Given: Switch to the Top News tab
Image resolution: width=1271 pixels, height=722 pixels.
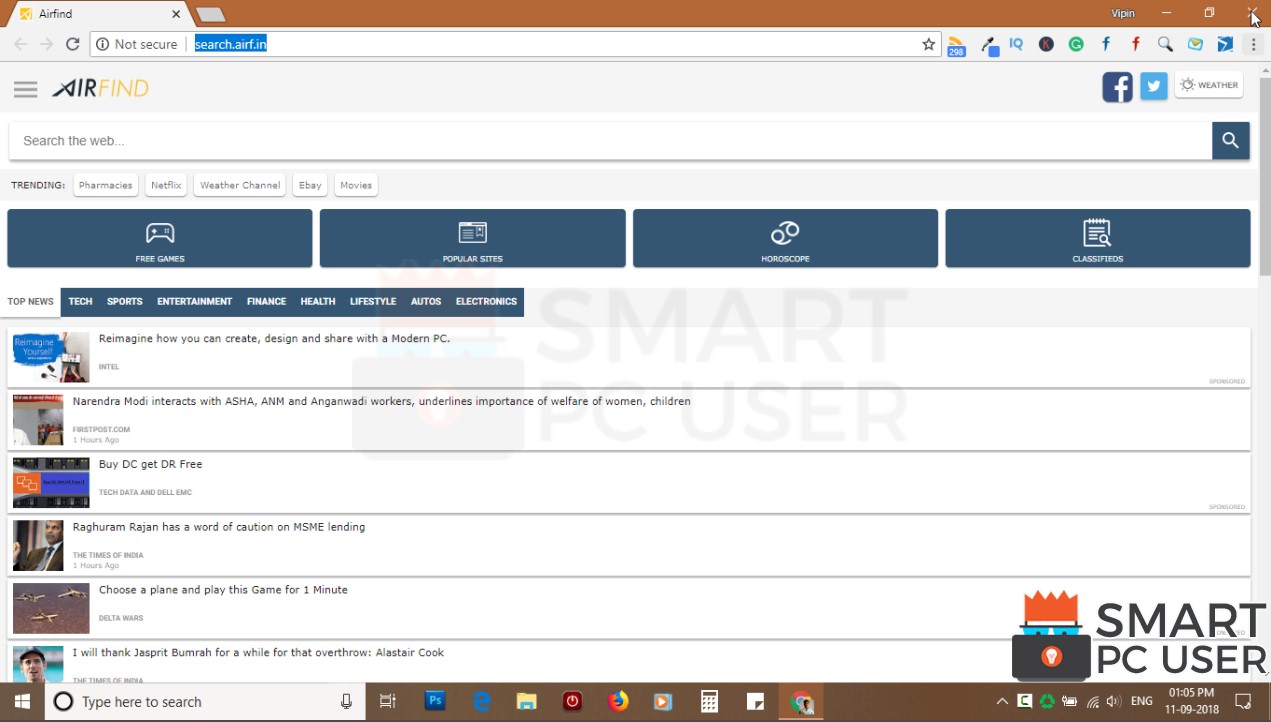Looking at the screenshot, I should click(x=31, y=302).
